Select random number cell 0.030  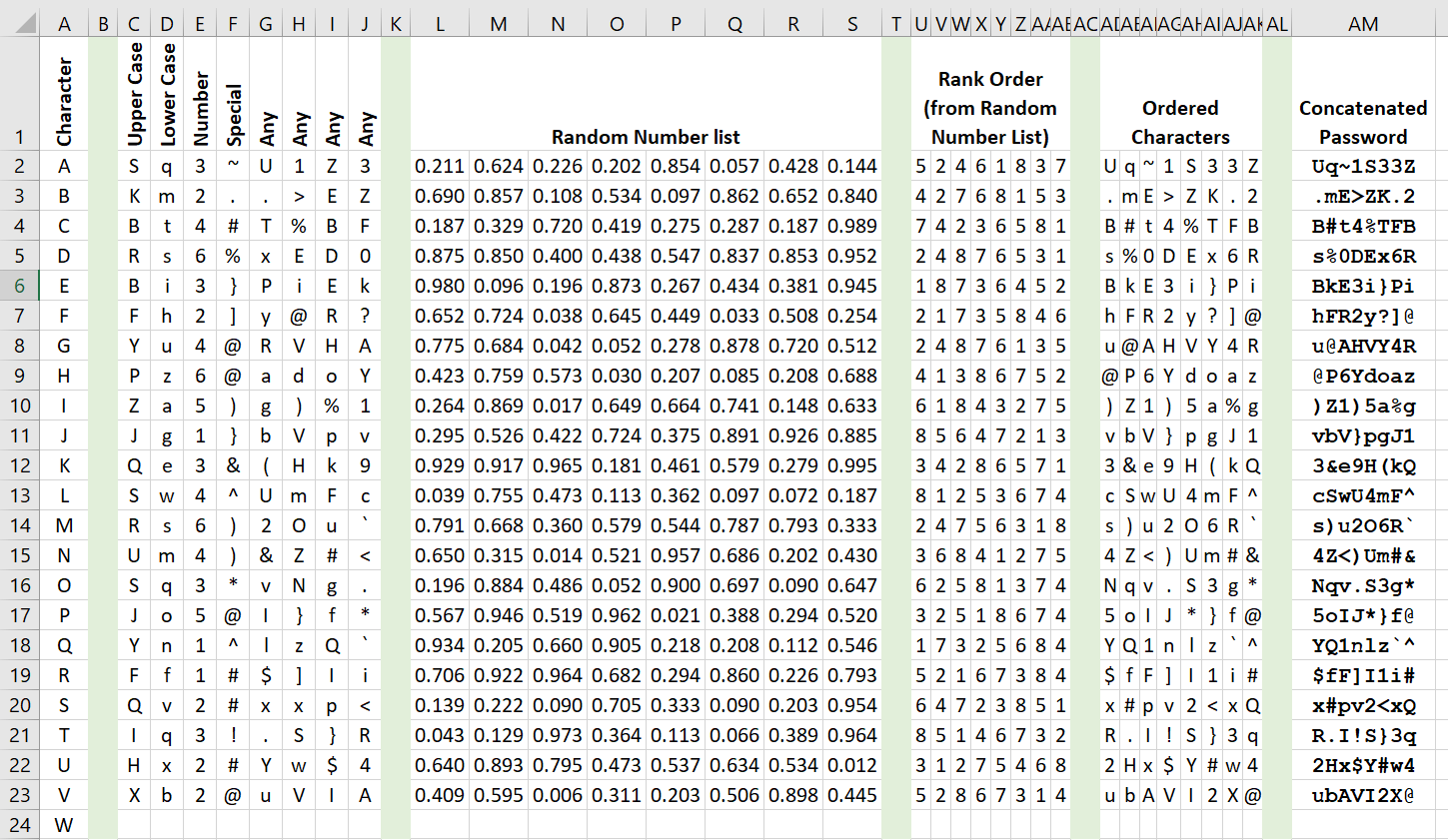pyautogui.click(x=617, y=376)
